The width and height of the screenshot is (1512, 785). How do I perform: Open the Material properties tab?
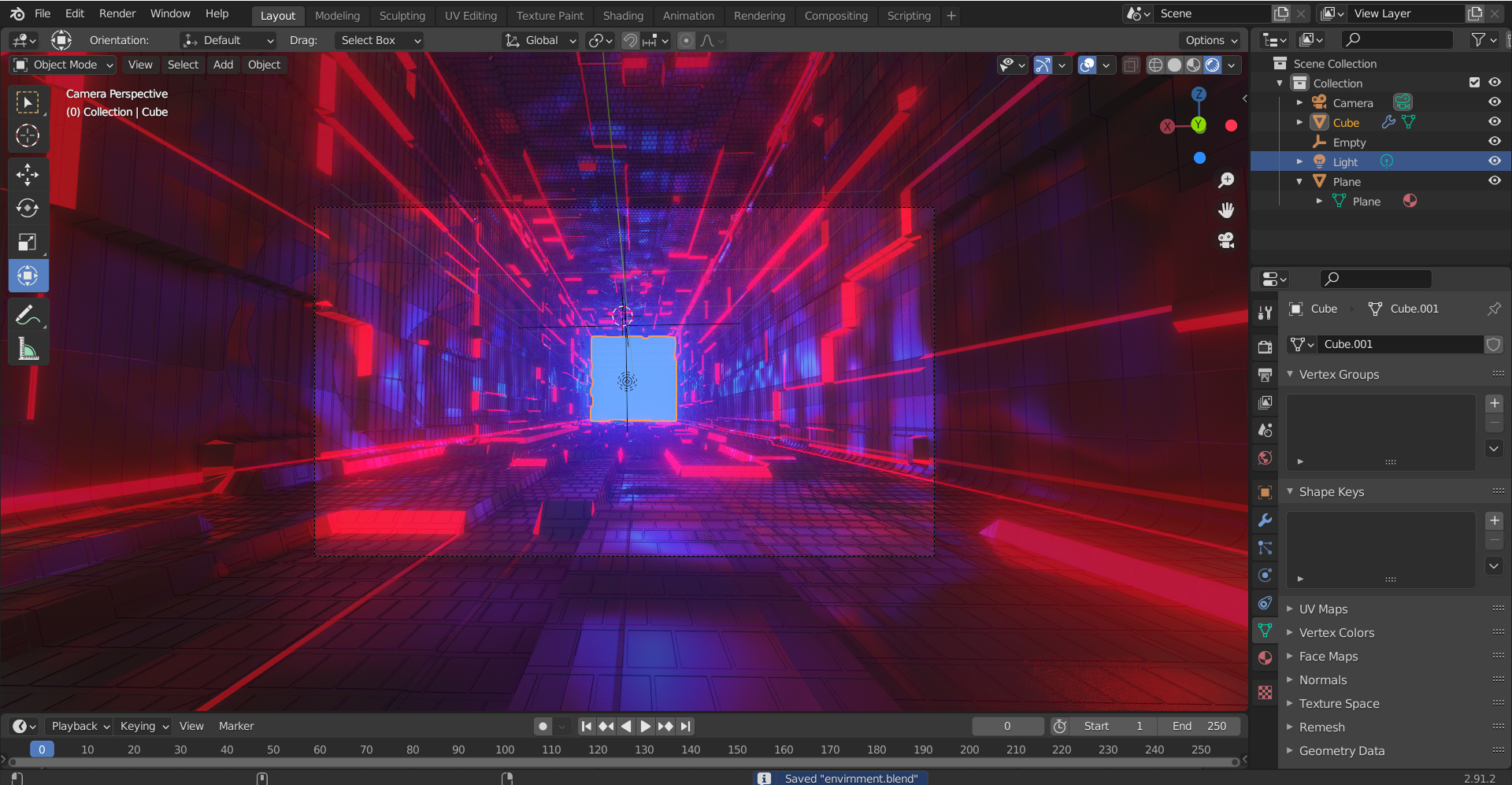[x=1265, y=657]
